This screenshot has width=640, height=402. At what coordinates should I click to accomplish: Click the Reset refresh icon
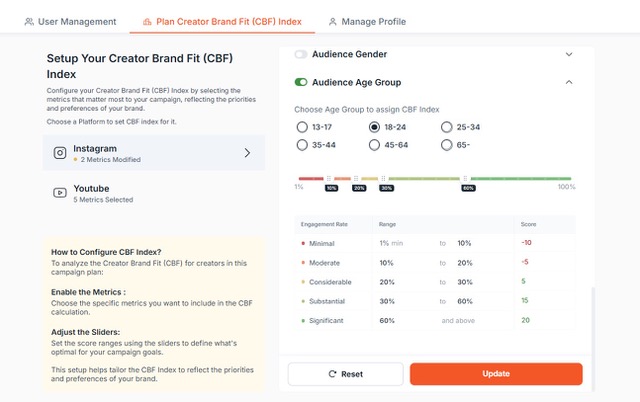tap(333, 374)
